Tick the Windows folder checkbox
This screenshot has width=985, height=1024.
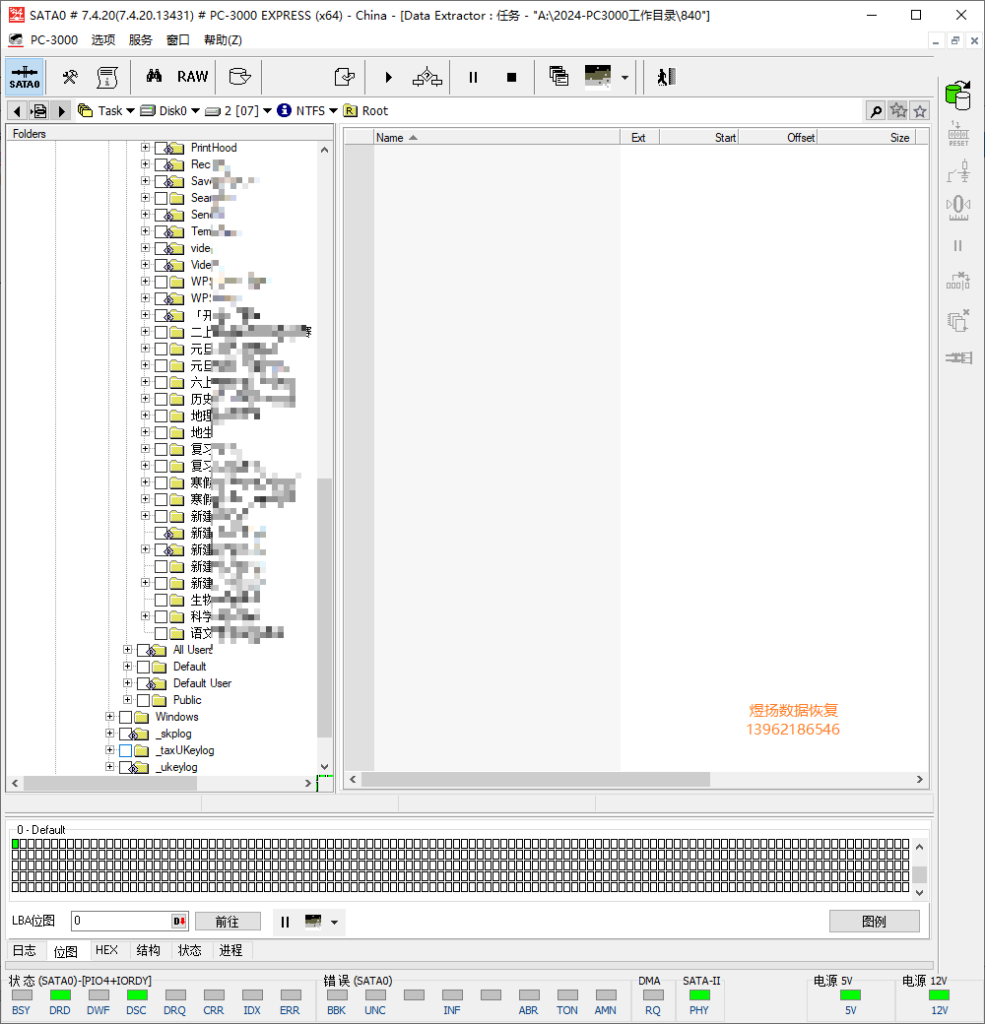click(x=126, y=717)
